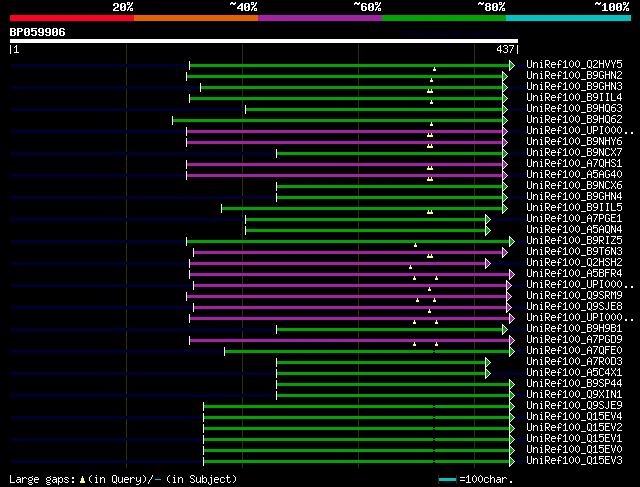Click the green alignment bar of Q2HVY5

pos(349,65)
